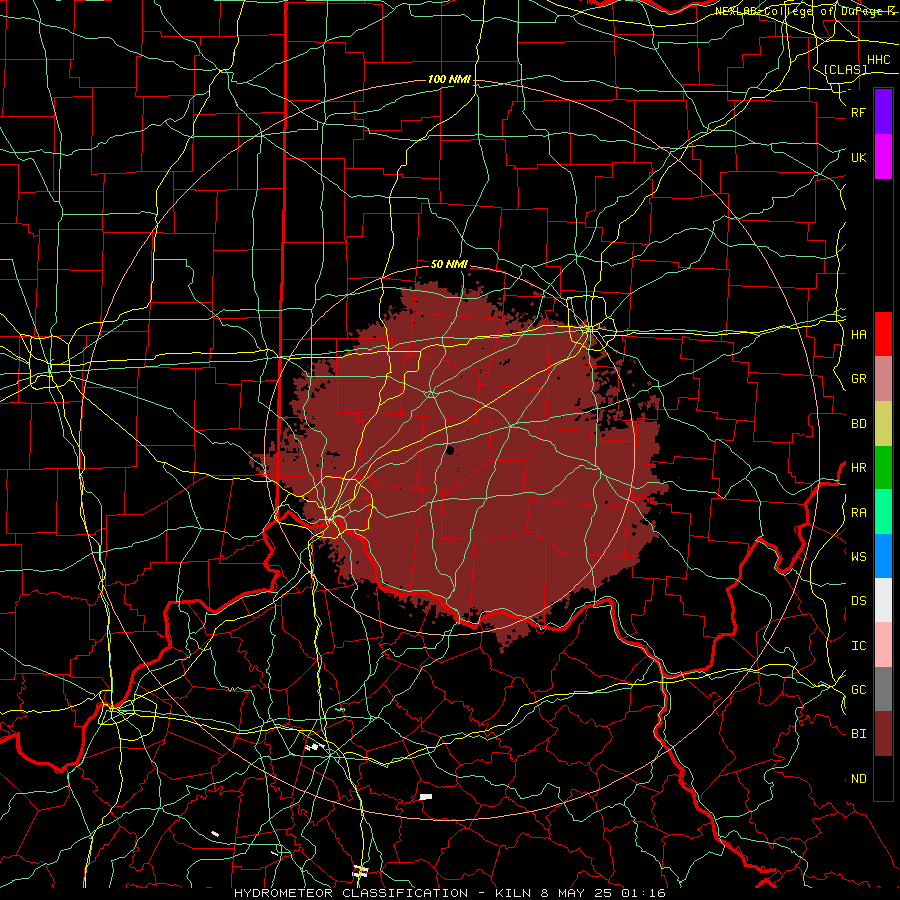Viewport: 900px width, 900px height.
Task: Click the Hydrometeor Classification title caption
Action: pyautogui.click(x=449, y=893)
